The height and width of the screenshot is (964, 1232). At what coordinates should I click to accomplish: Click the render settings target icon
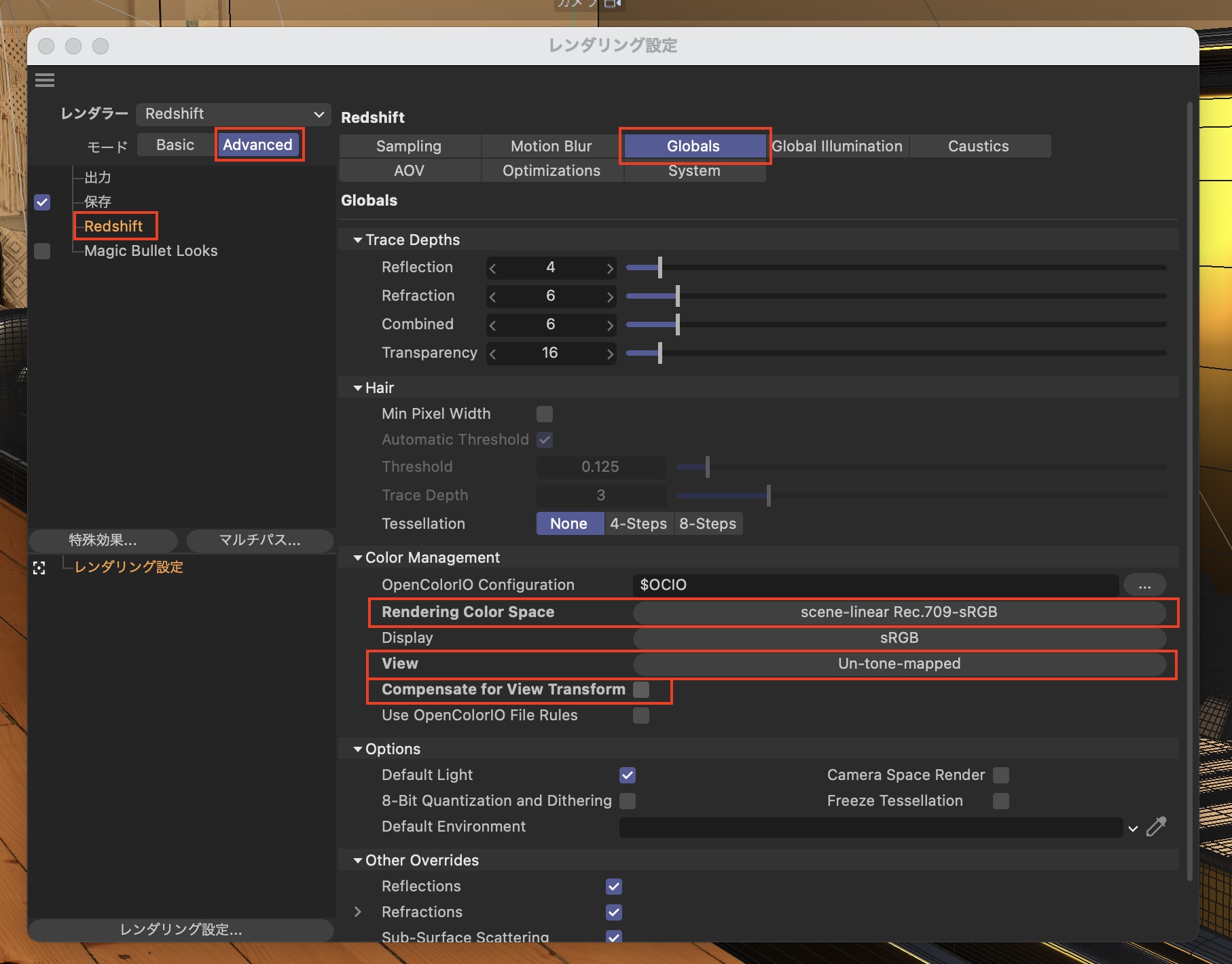pos(39,568)
